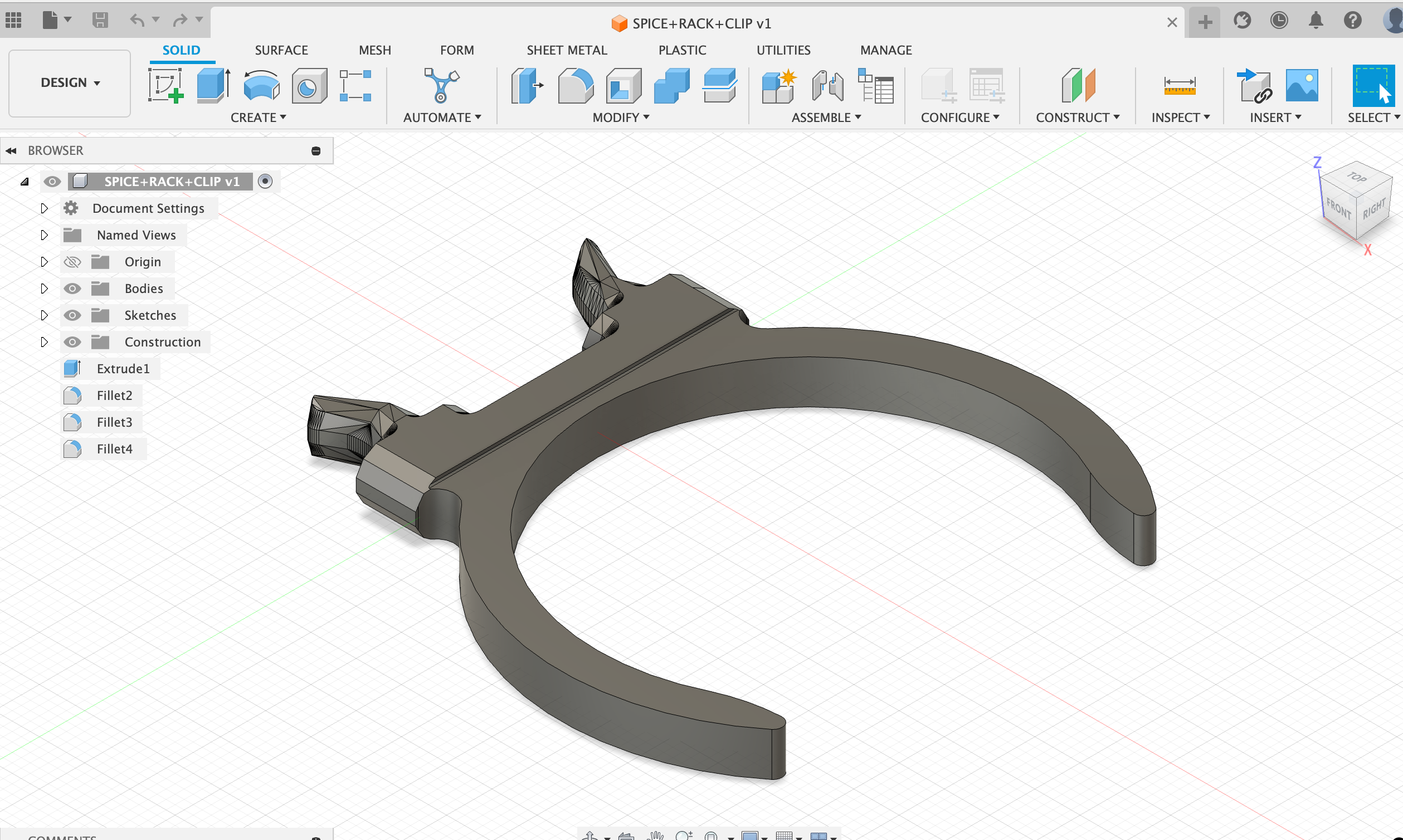
Task: Select the Create Sketch tool
Action: (x=164, y=86)
